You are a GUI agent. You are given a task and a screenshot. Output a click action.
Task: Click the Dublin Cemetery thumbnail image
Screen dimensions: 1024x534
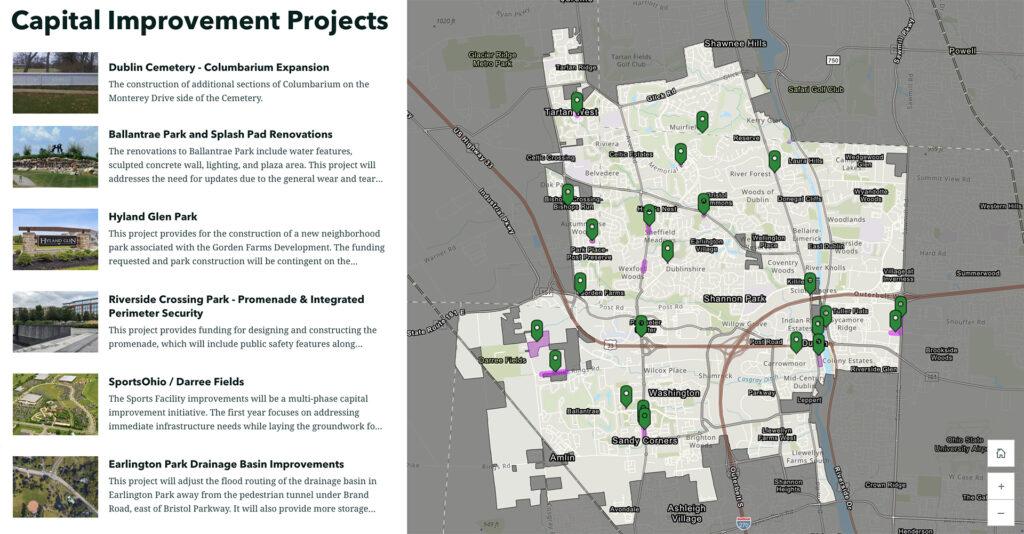(55, 82)
